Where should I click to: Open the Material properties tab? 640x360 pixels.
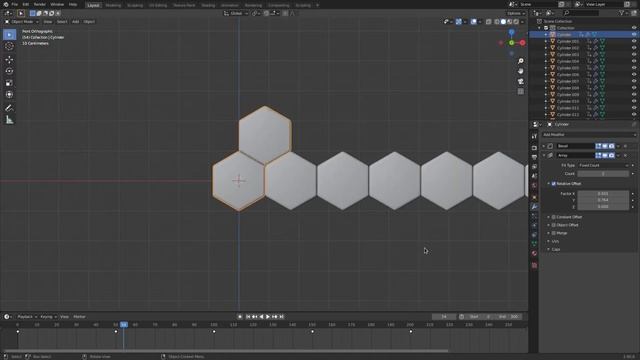[x=534, y=253]
